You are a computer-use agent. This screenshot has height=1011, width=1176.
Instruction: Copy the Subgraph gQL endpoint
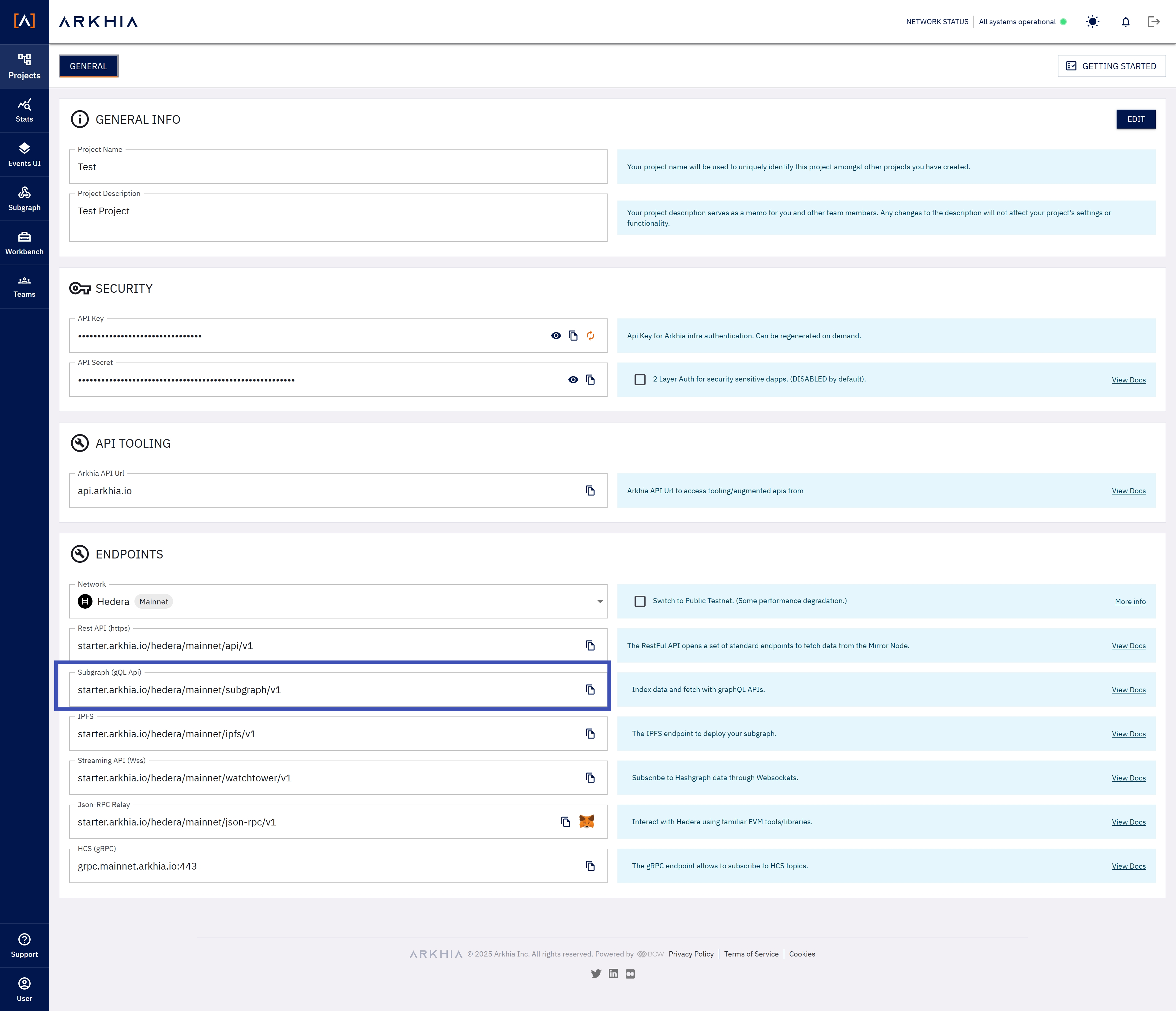tap(590, 689)
